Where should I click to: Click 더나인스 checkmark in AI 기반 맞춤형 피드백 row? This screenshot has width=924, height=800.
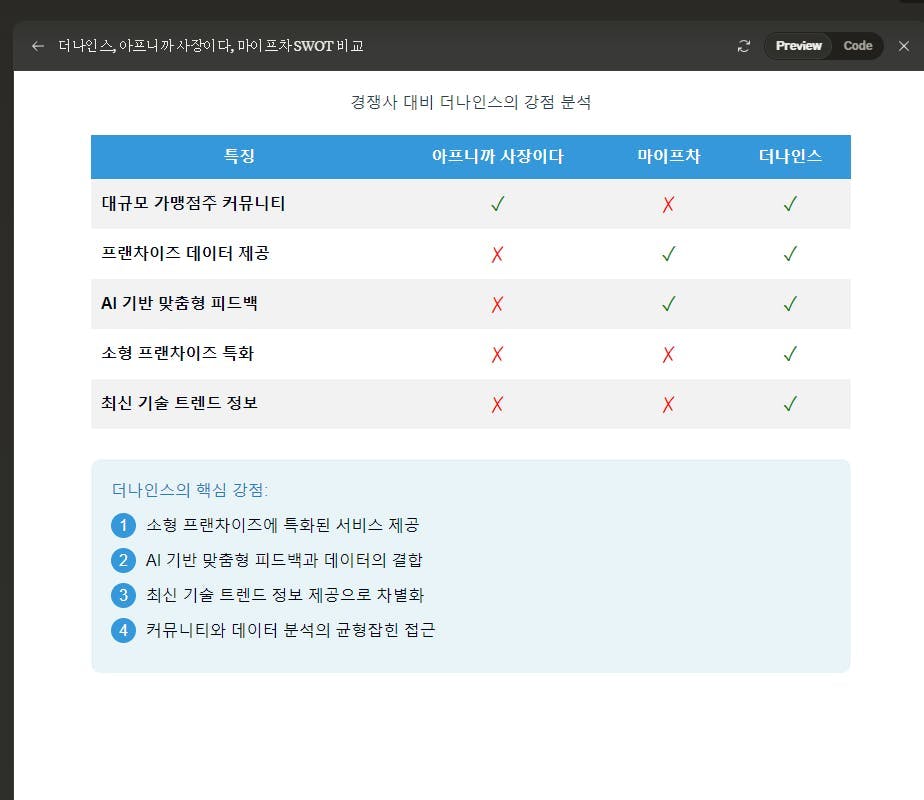(x=790, y=304)
